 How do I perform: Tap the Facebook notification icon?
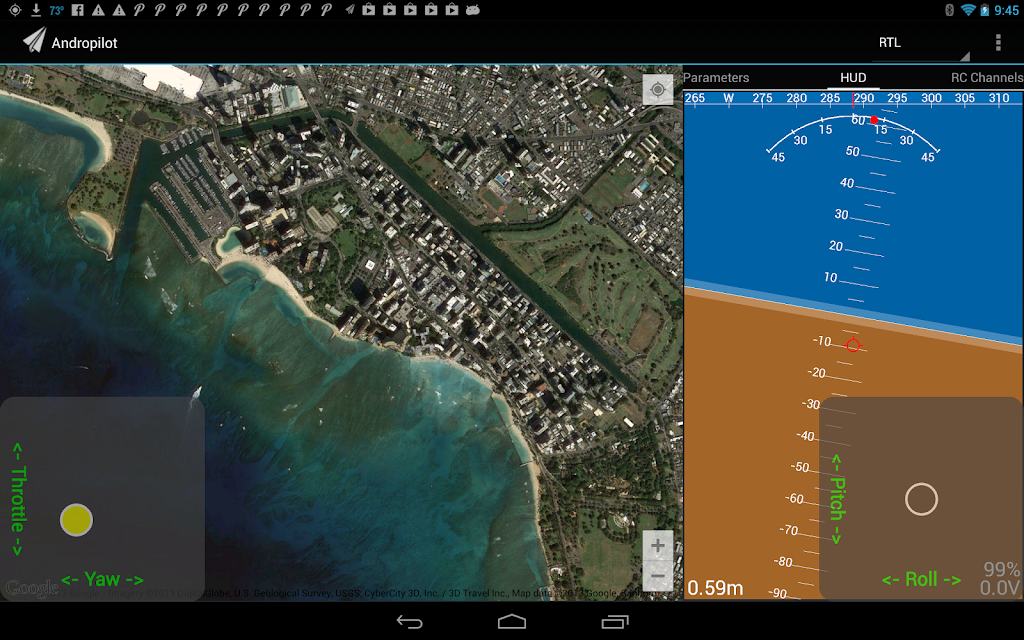[77, 10]
